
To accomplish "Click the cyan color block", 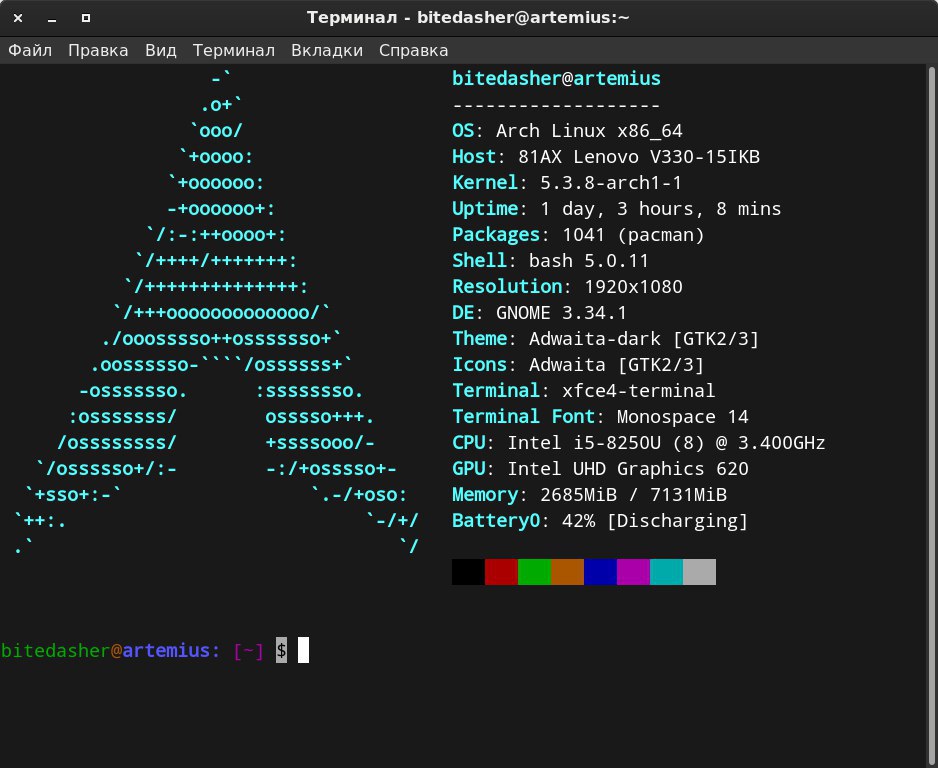I will pos(666,572).
